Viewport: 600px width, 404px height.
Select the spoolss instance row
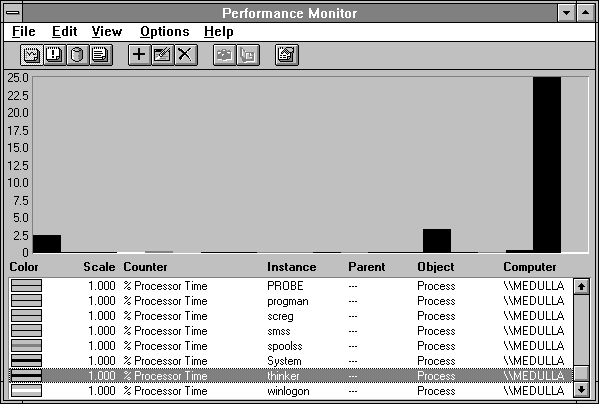(x=291, y=346)
